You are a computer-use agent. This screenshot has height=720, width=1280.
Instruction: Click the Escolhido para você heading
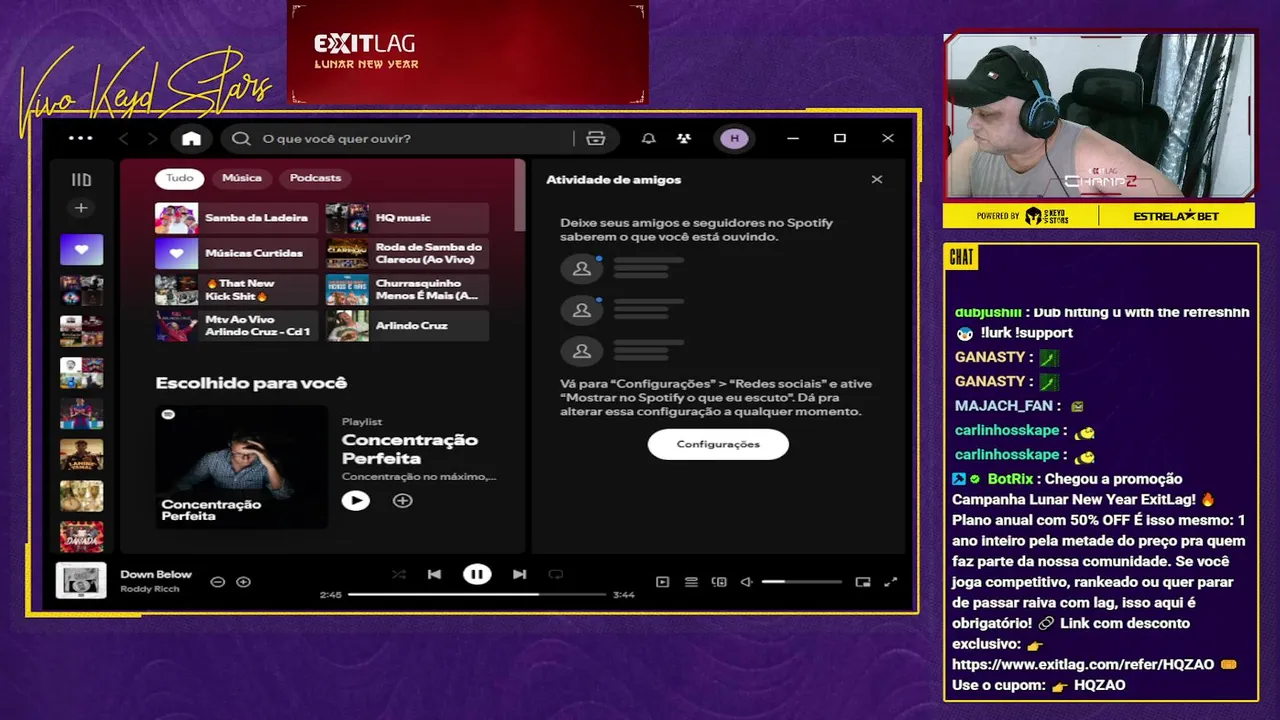251,383
